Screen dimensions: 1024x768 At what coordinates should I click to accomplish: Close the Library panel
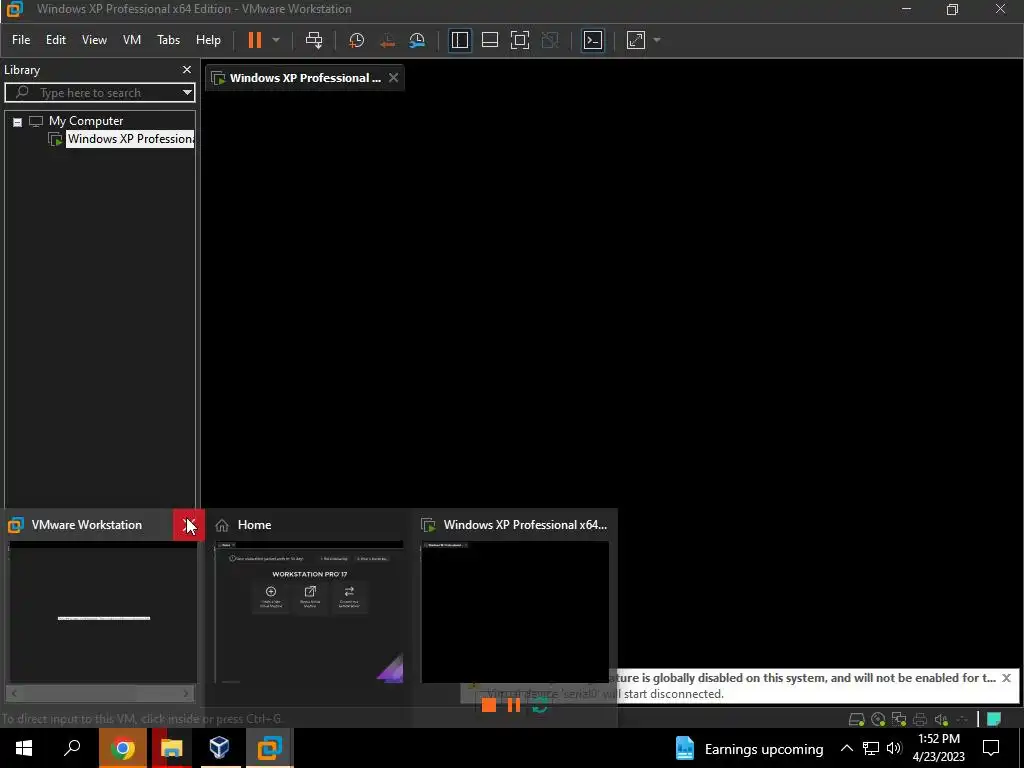click(187, 69)
